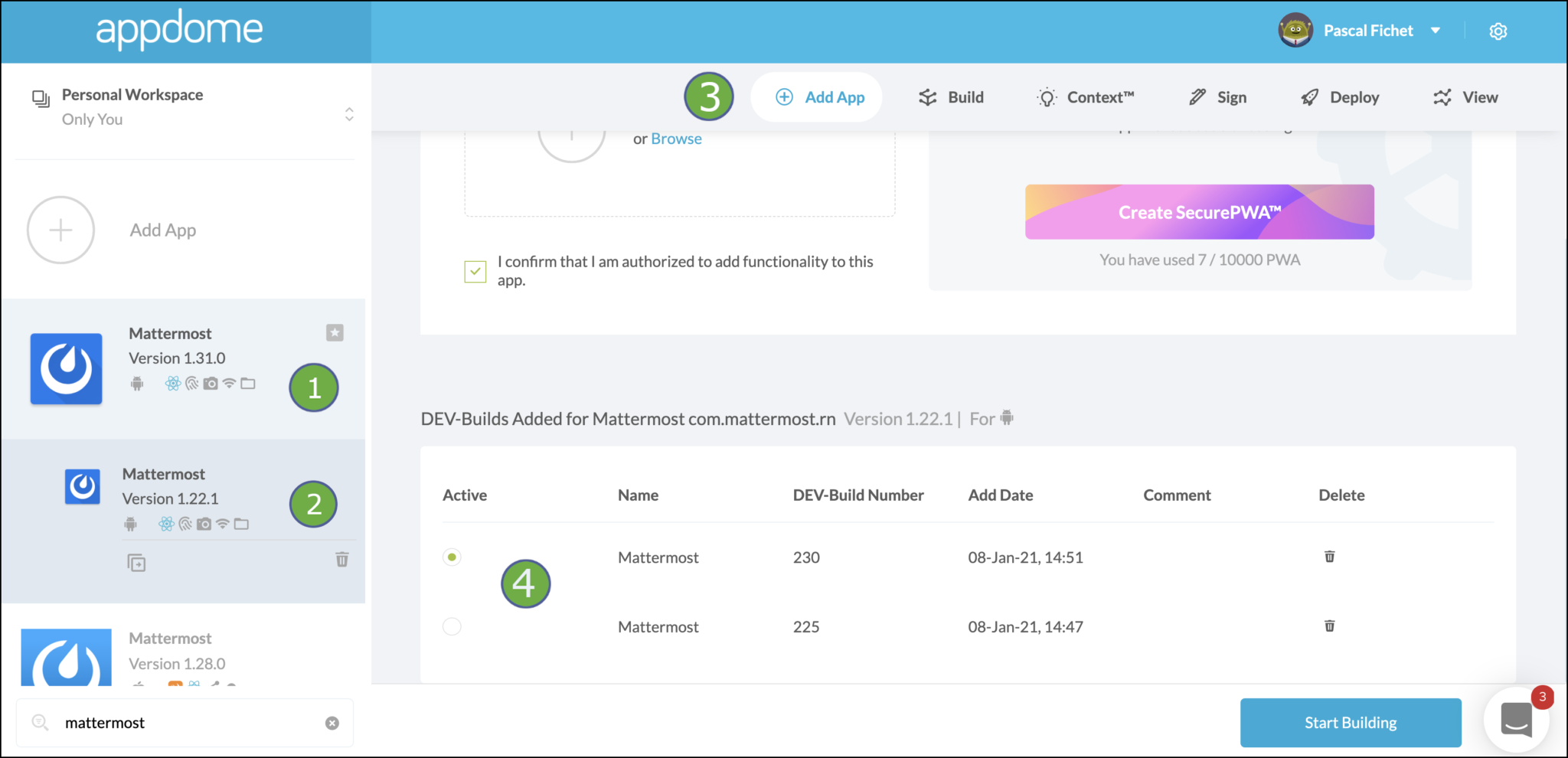
Task: Click the sidebar Add App plus circle
Action: [x=60, y=230]
